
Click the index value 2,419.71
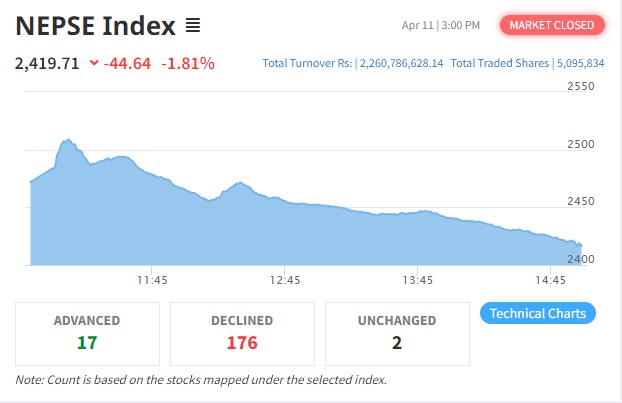pos(47,64)
